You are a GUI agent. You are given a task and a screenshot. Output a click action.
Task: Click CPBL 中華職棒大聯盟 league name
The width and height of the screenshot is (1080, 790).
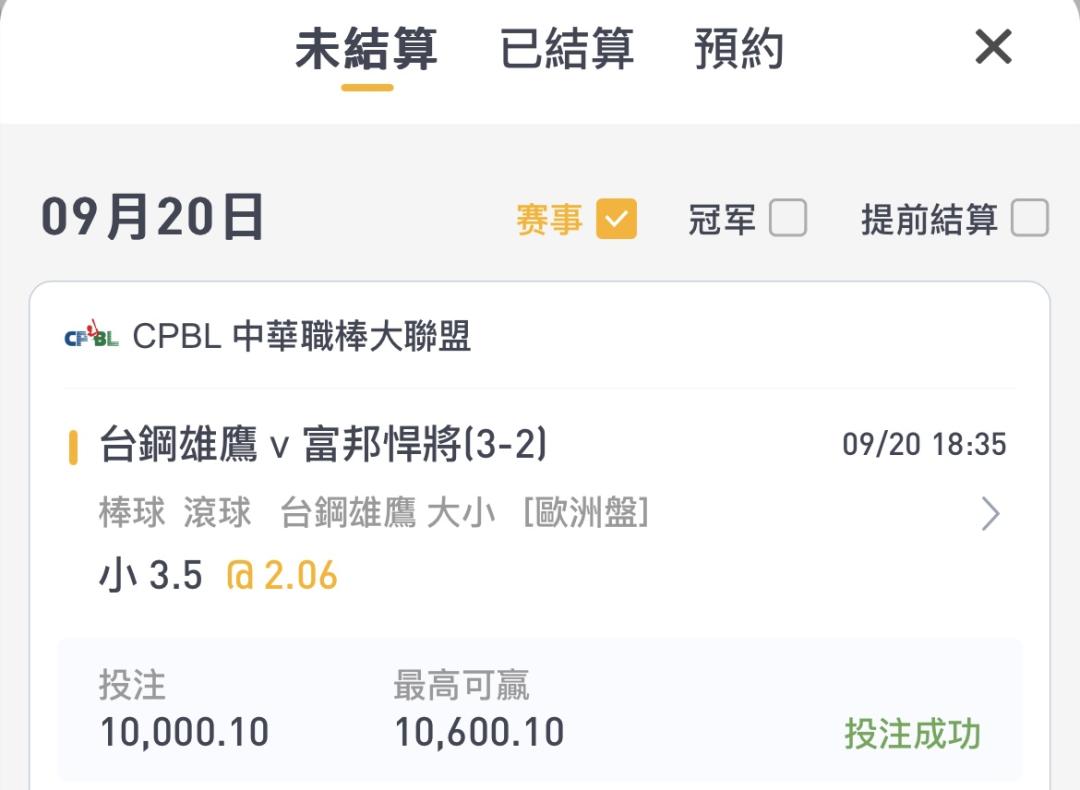(301, 336)
